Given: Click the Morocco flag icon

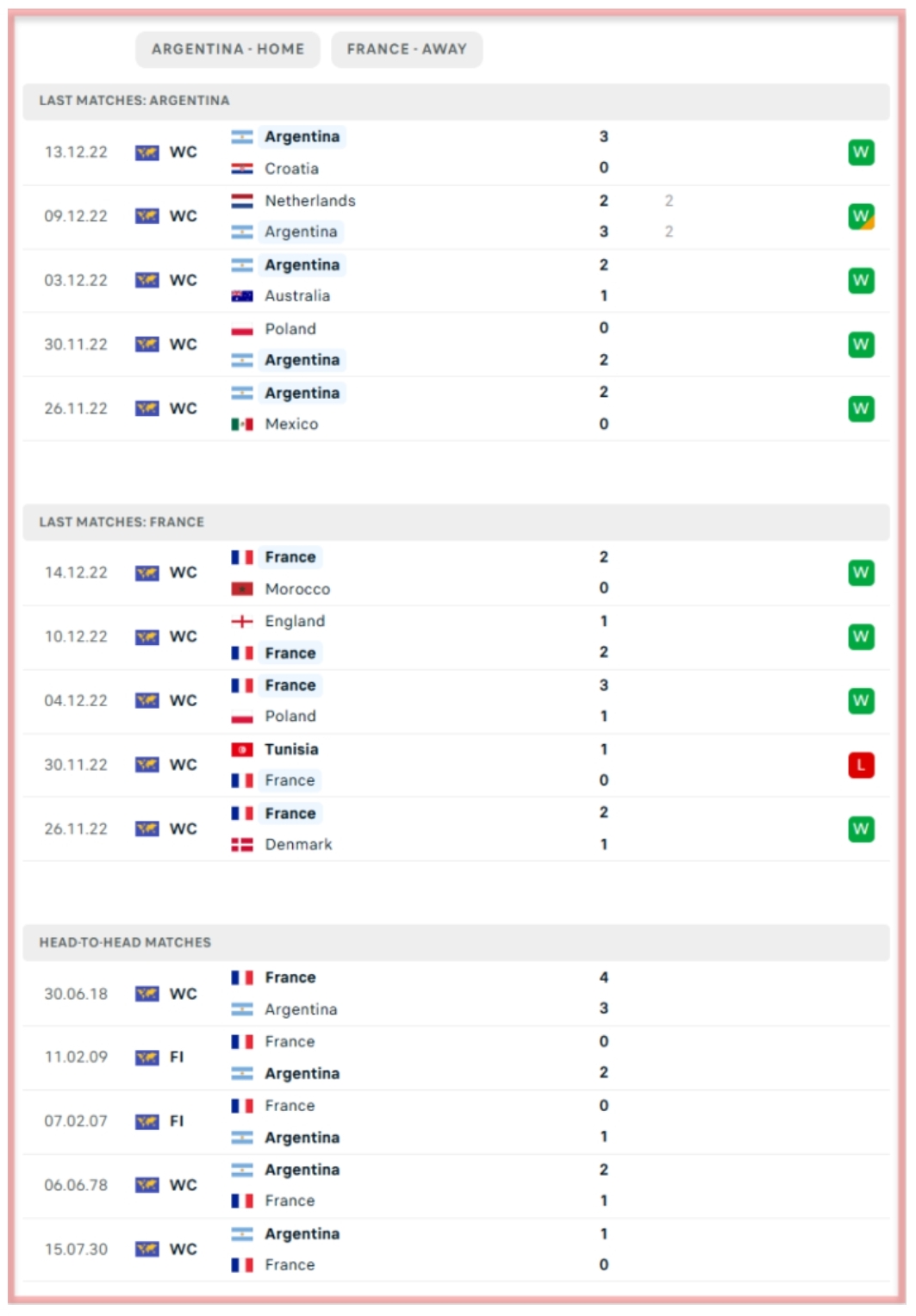Looking at the screenshot, I should pos(242,589).
